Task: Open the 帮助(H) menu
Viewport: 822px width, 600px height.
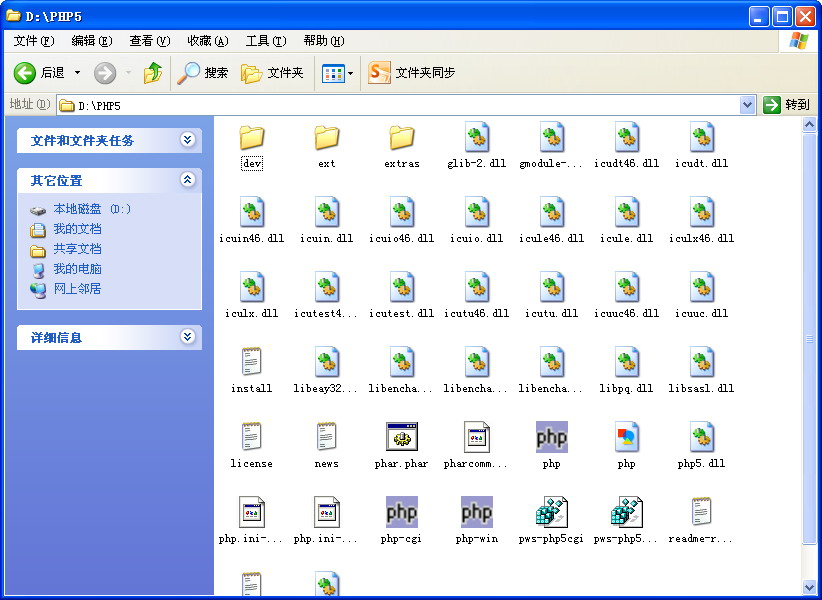Action: (x=324, y=41)
